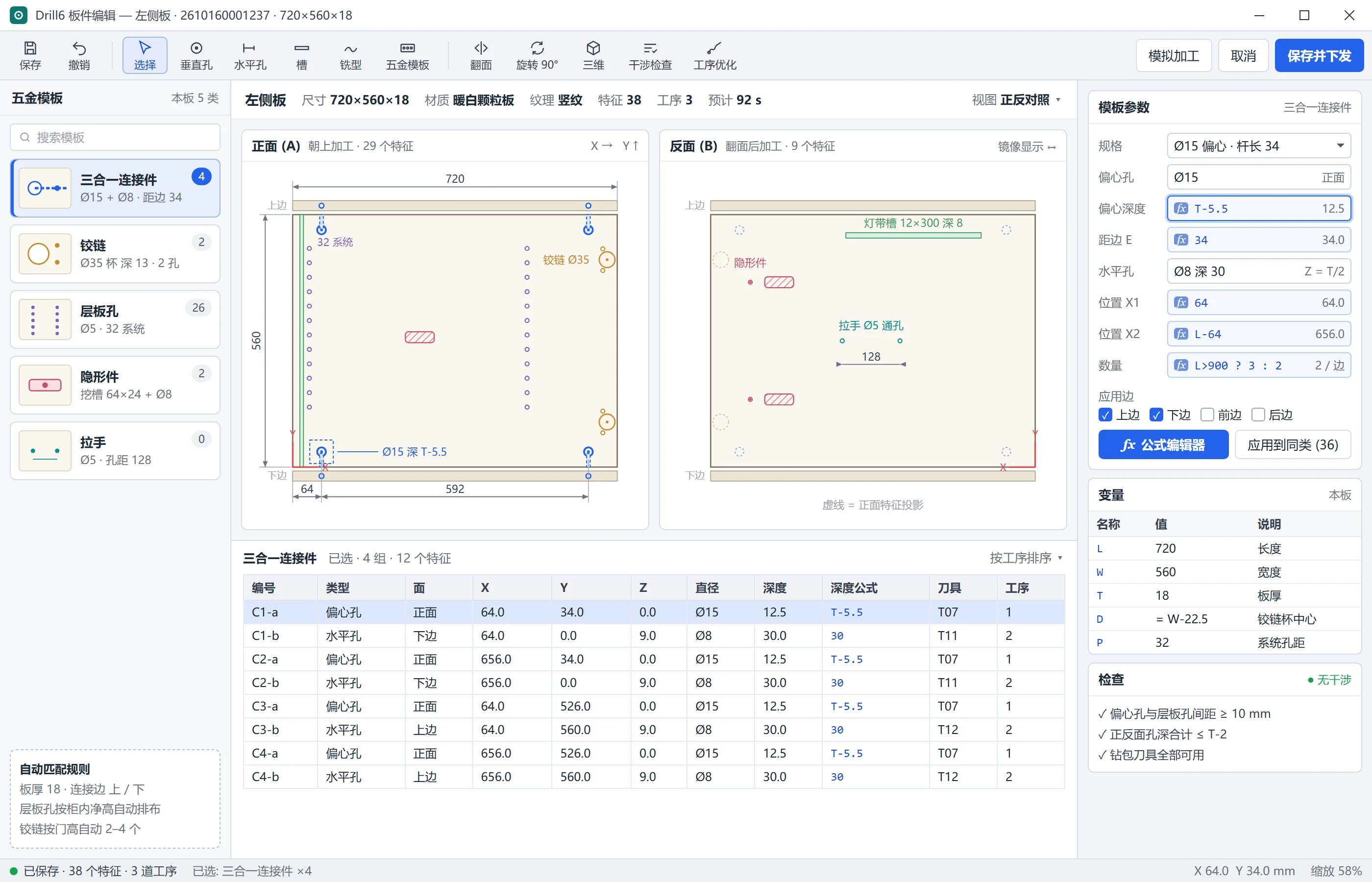This screenshot has height=882, width=1372.
Task: Uncheck the 上边 applied-edge checkbox
Action: (x=1105, y=415)
